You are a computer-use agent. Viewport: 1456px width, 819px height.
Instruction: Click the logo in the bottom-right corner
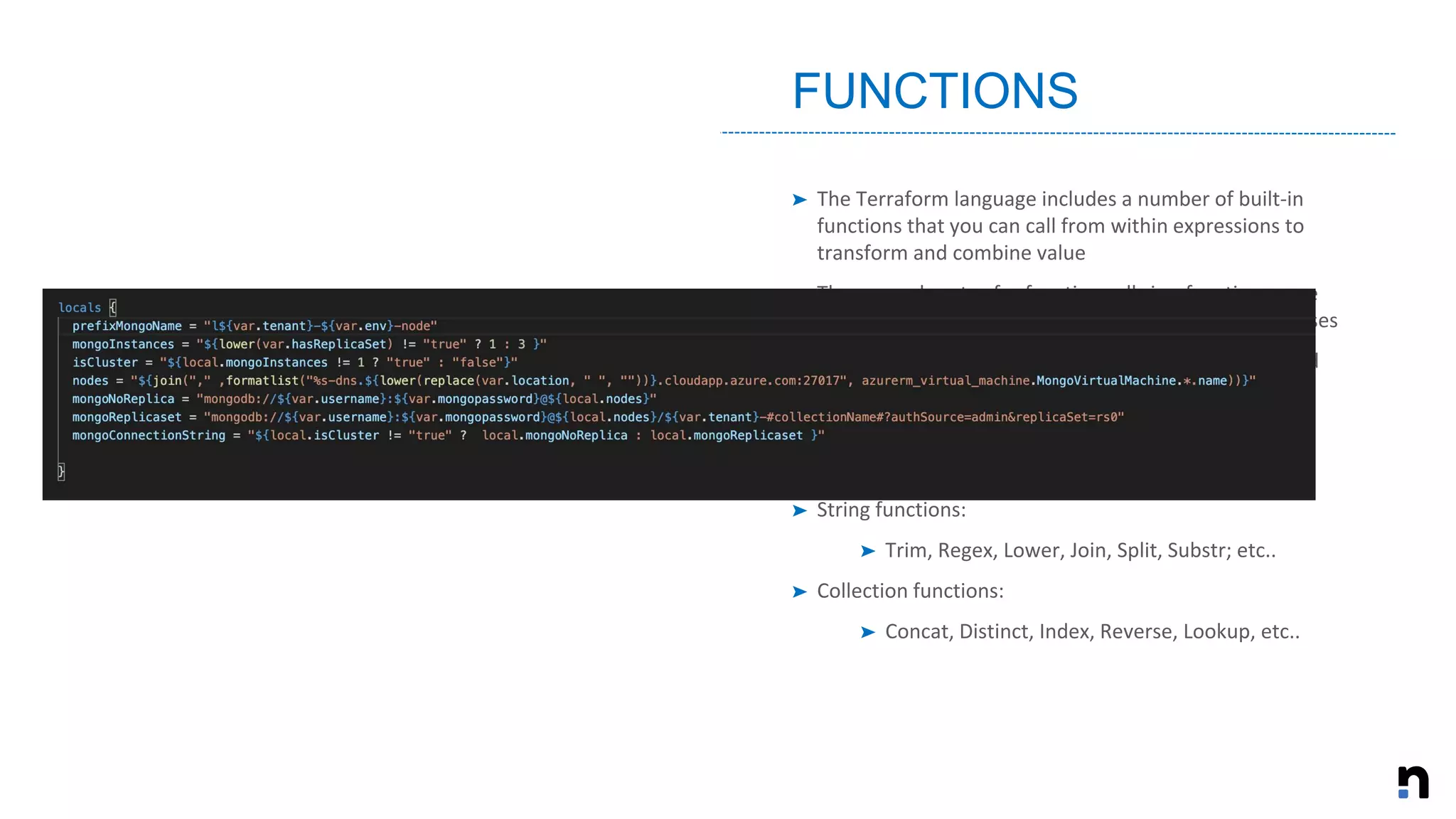coord(1413,782)
